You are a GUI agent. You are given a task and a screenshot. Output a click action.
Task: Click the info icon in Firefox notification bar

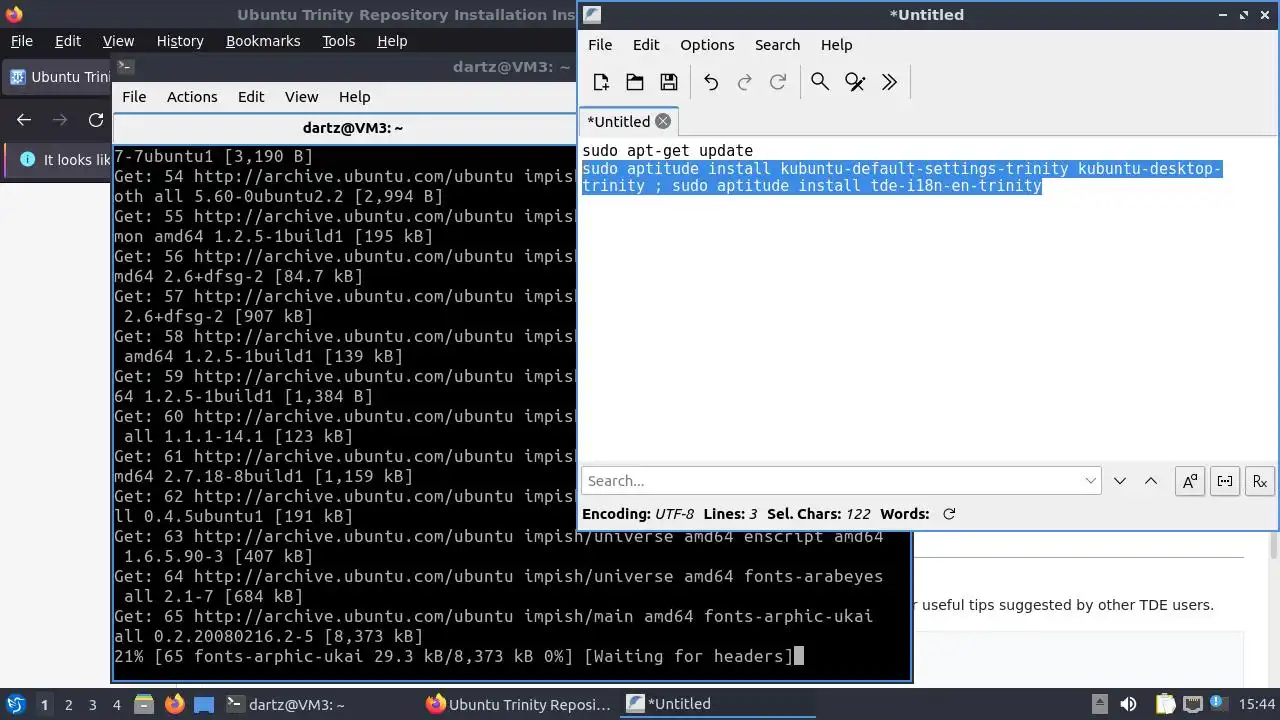click(27, 160)
